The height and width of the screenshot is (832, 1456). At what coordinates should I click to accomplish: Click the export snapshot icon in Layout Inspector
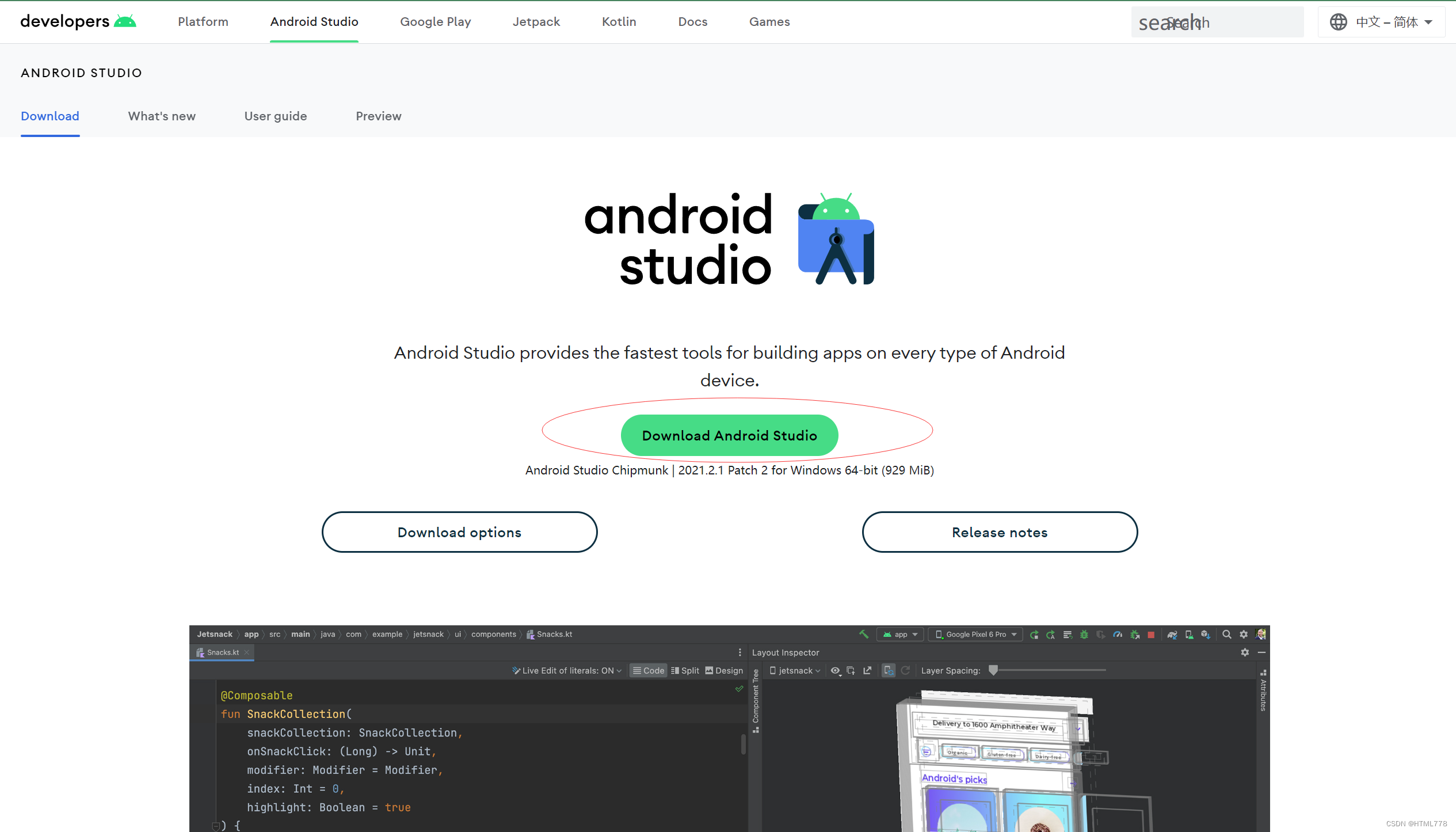tap(867, 670)
